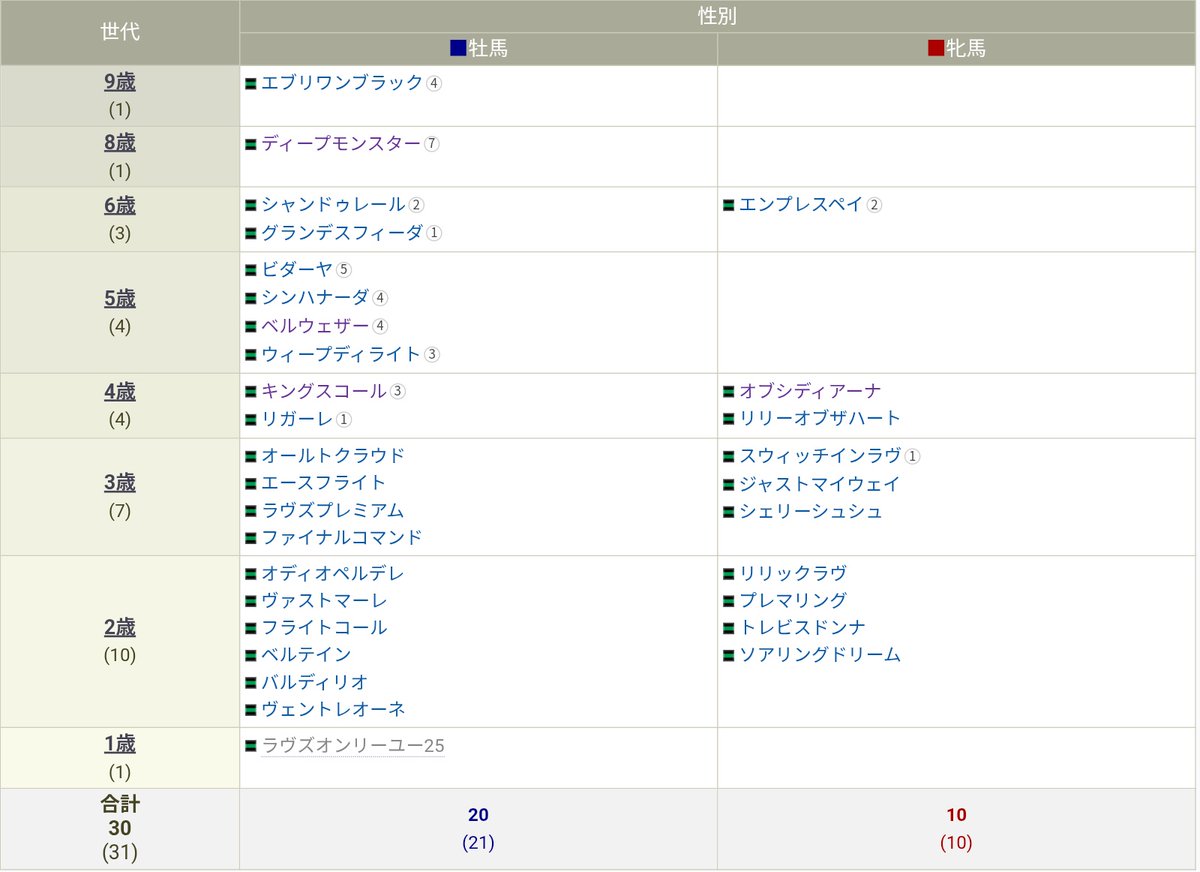The width and height of the screenshot is (1200, 872).
Task: Open mare リリーオブザハート
Action: [x=820, y=418]
